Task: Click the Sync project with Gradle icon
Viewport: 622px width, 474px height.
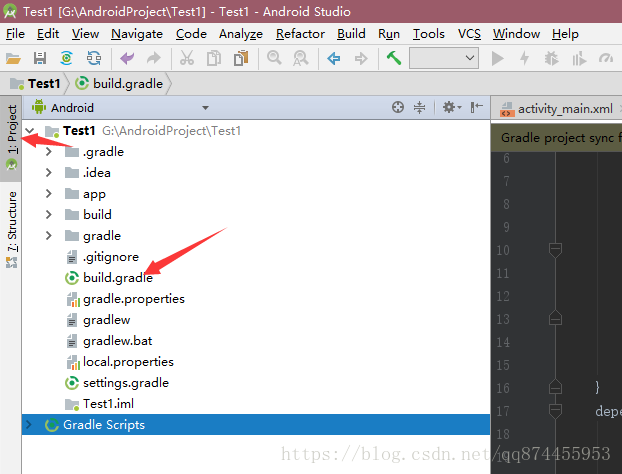Action: [x=67, y=59]
